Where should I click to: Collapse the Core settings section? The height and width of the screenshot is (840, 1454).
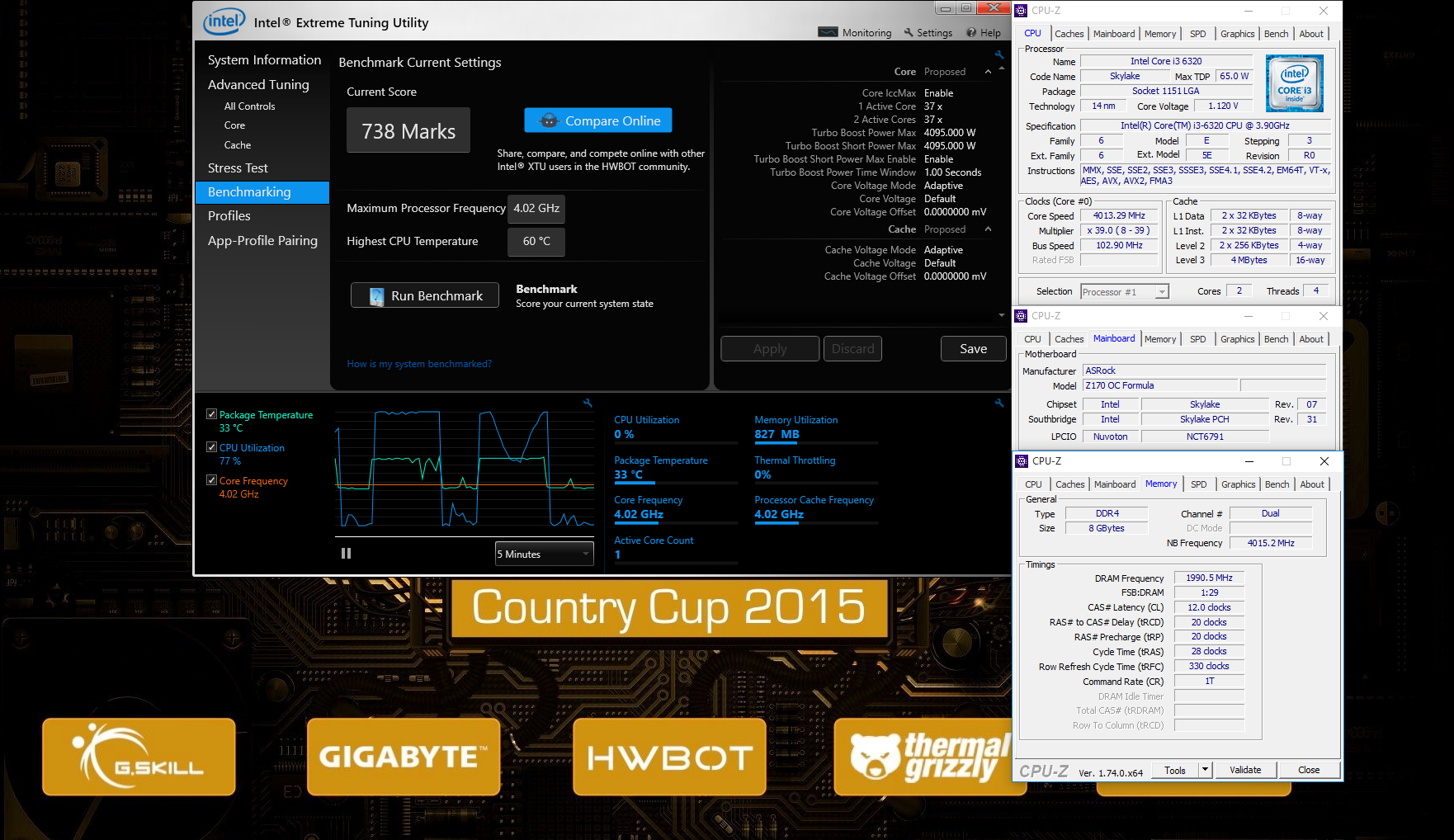[x=988, y=72]
